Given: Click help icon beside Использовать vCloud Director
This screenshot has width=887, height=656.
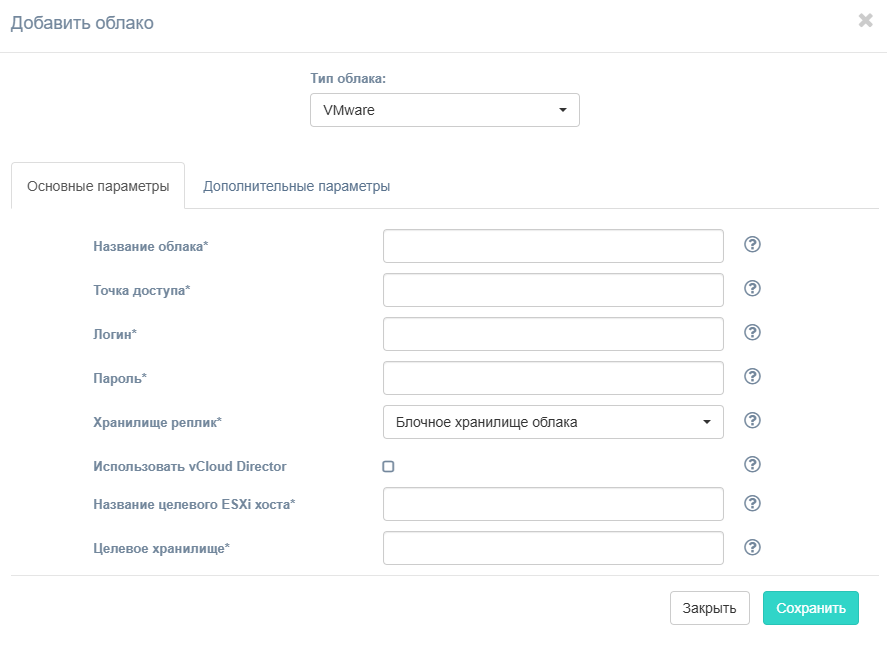Looking at the screenshot, I should 752,464.
